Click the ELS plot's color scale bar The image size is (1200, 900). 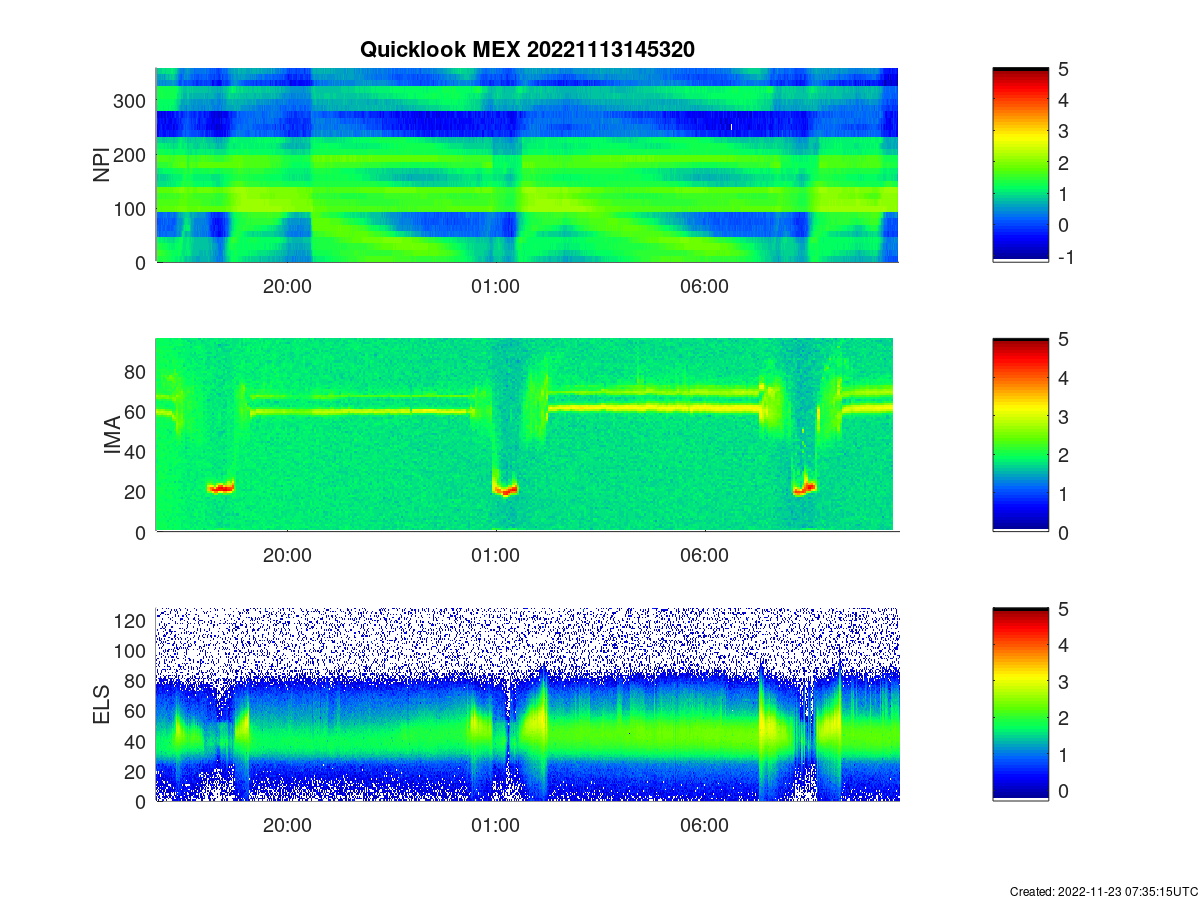click(1020, 704)
